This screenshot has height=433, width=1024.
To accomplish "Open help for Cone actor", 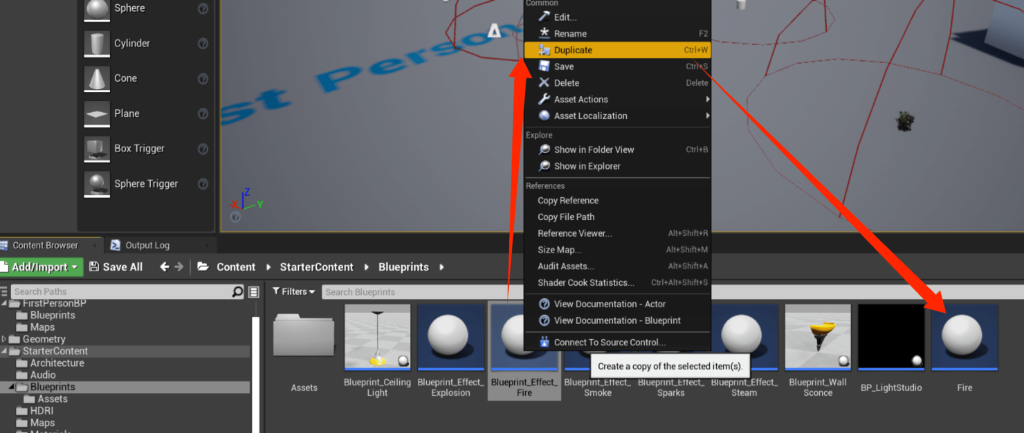I will click(x=202, y=78).
